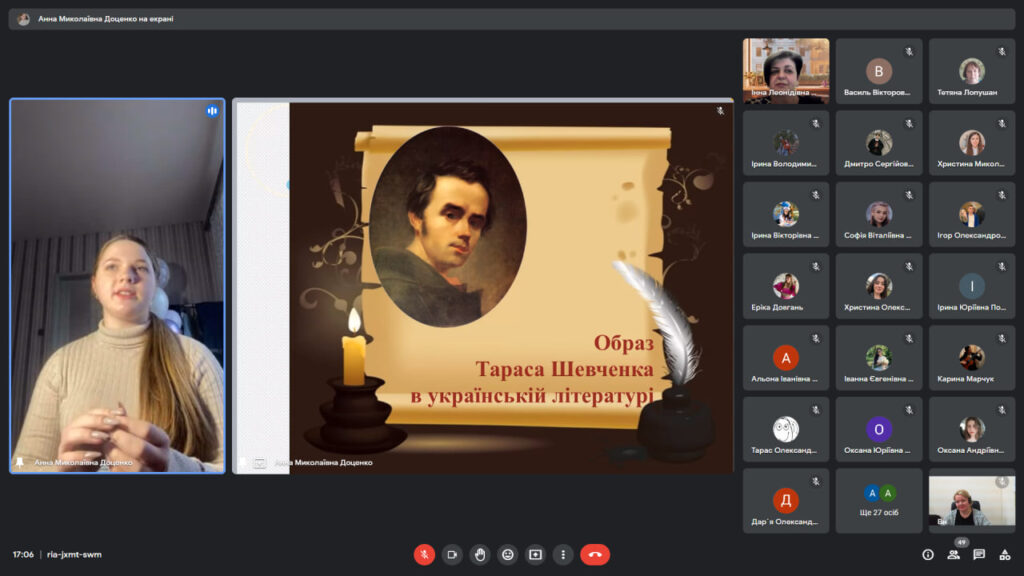Click the meeting code ria-jxmt-swm

tap(74, 555)
